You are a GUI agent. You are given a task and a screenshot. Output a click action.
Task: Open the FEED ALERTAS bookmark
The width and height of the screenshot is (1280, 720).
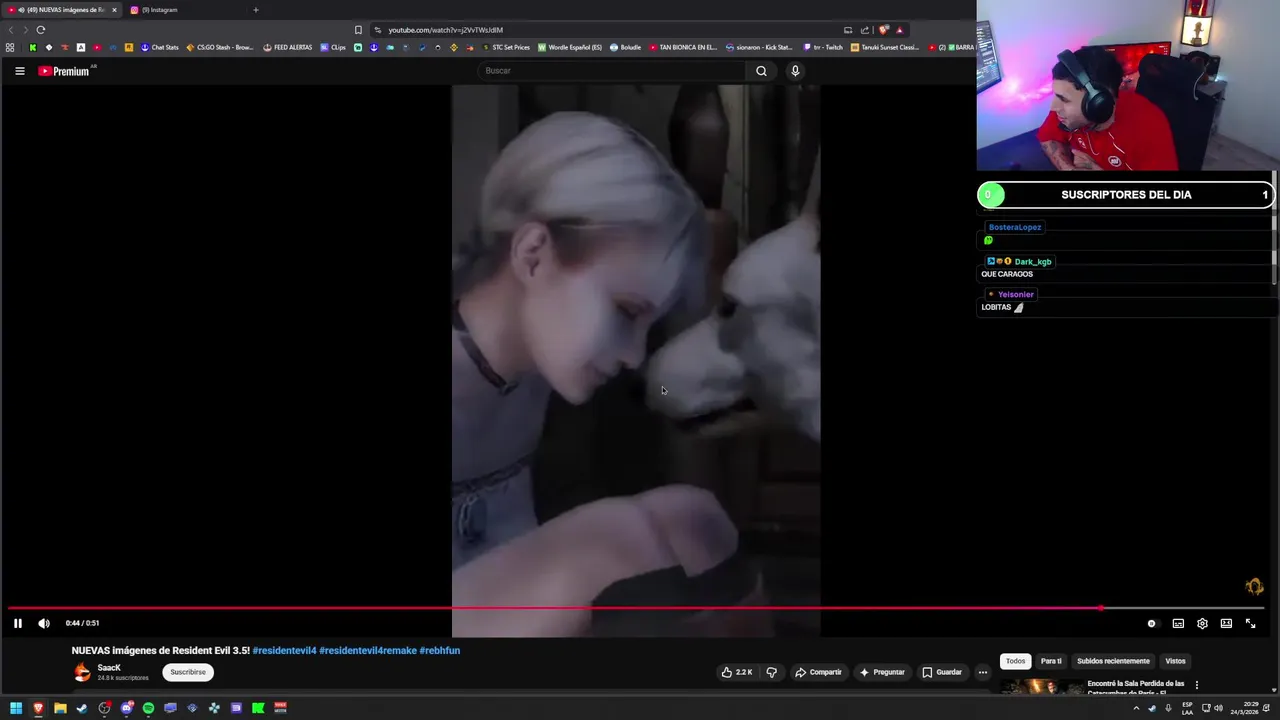click(x=288, y=47)
